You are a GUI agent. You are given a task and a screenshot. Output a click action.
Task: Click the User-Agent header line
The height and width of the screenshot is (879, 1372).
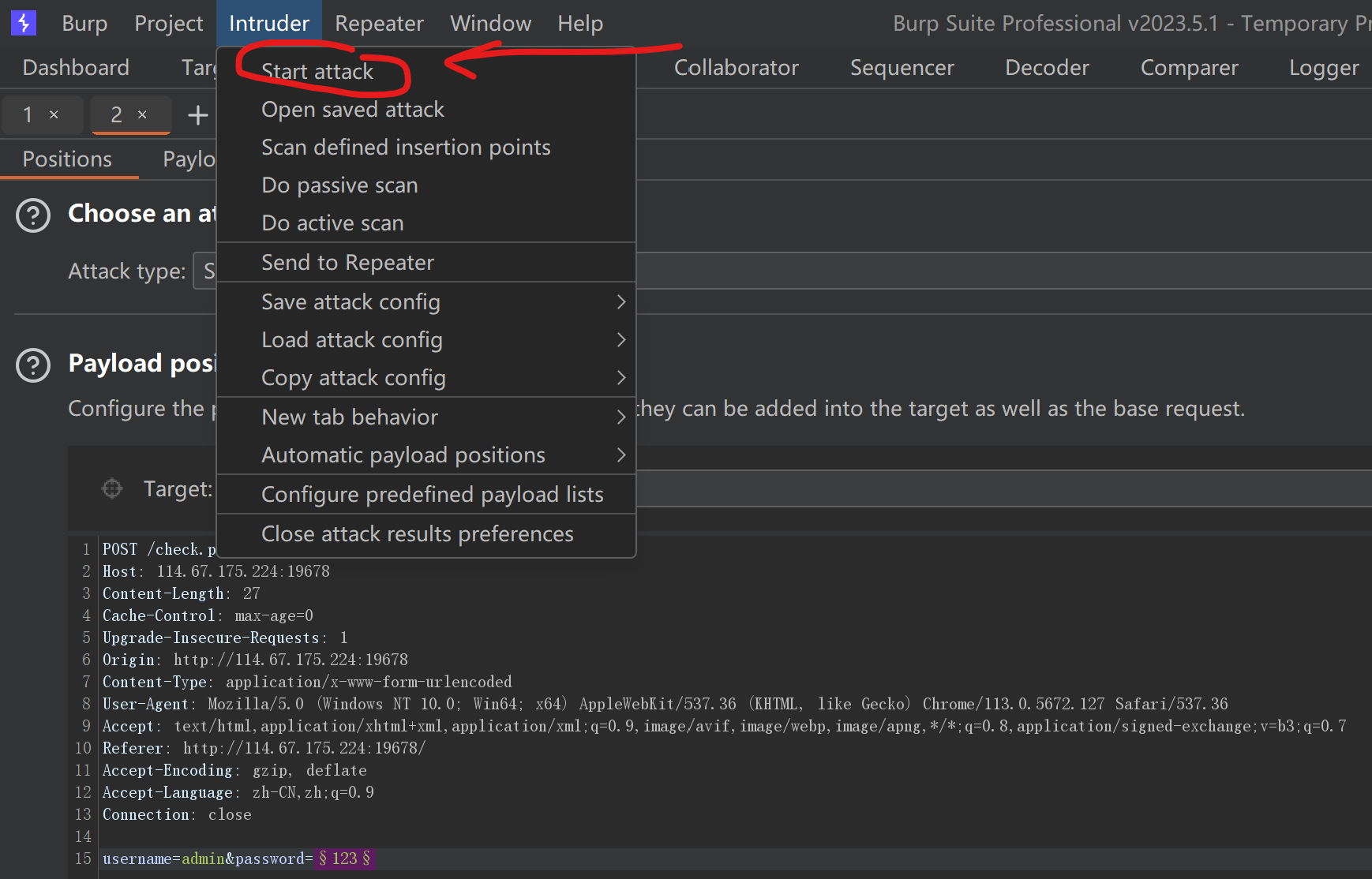[x=665, y=704]
